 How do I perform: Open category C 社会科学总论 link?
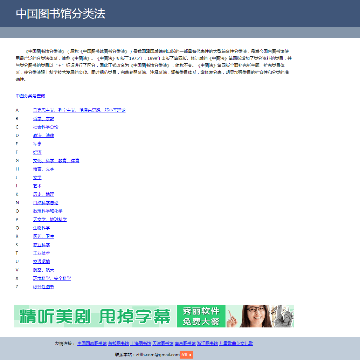(46, 127)
